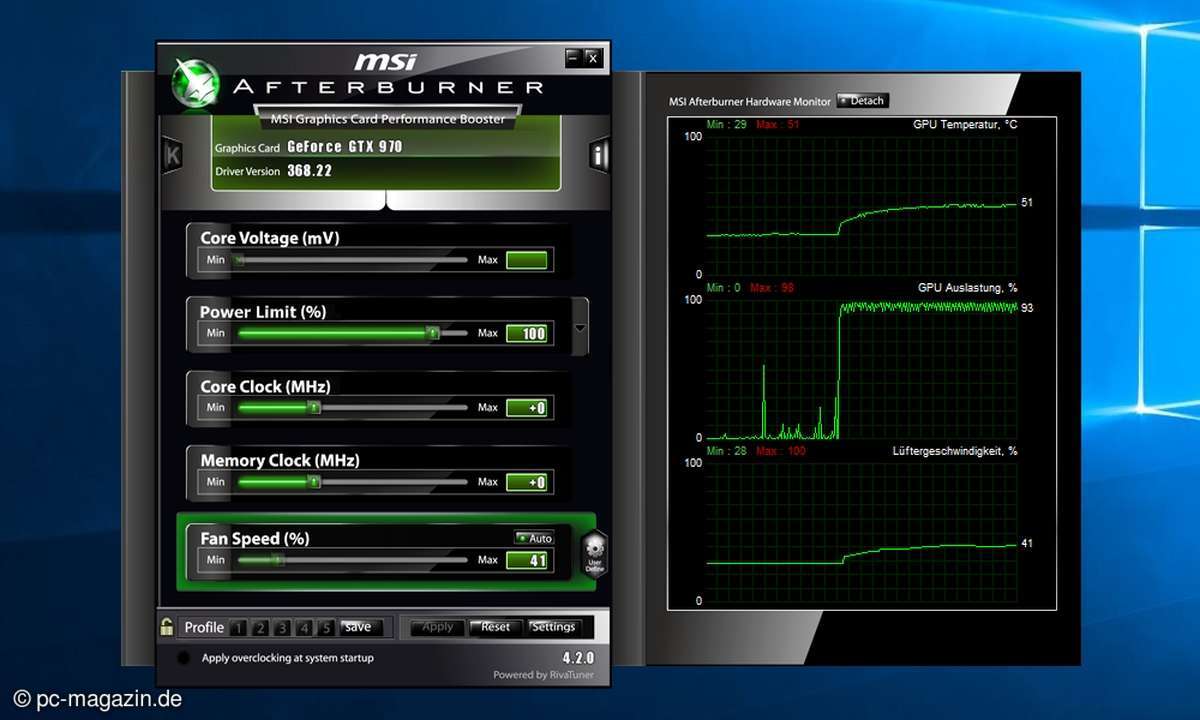
Task: Click the Memory Clock value field +0
Action: 527,482
